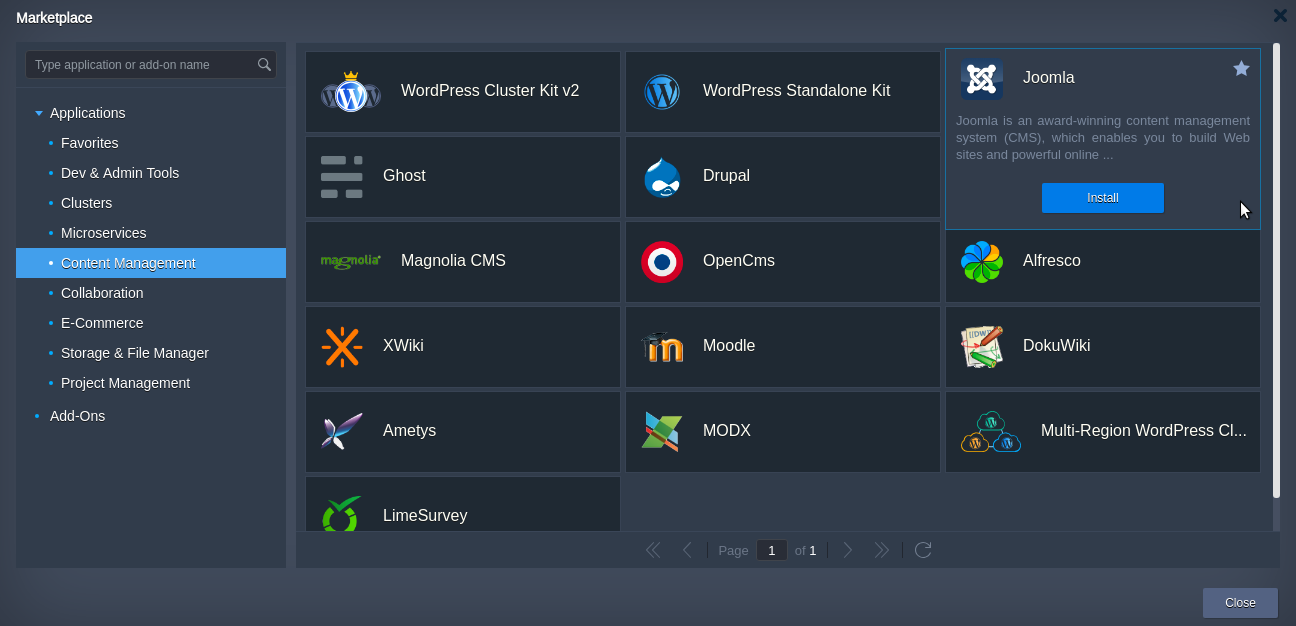The width and height of the screenshot is (1296, 626).
Task: Open the E-Commerce category
Action: click(102, 323)
